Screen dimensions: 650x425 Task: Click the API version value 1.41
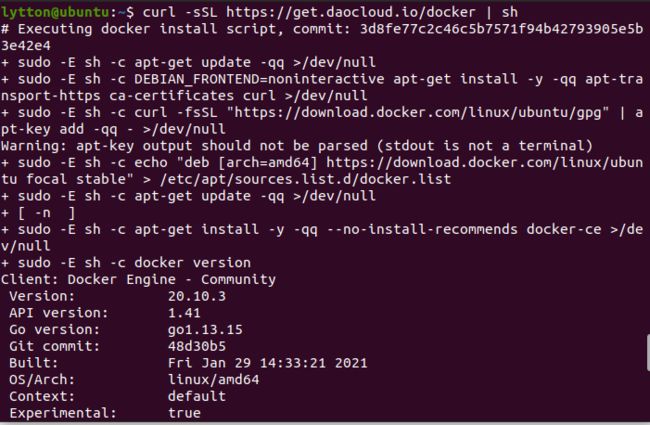click(184, 313)
